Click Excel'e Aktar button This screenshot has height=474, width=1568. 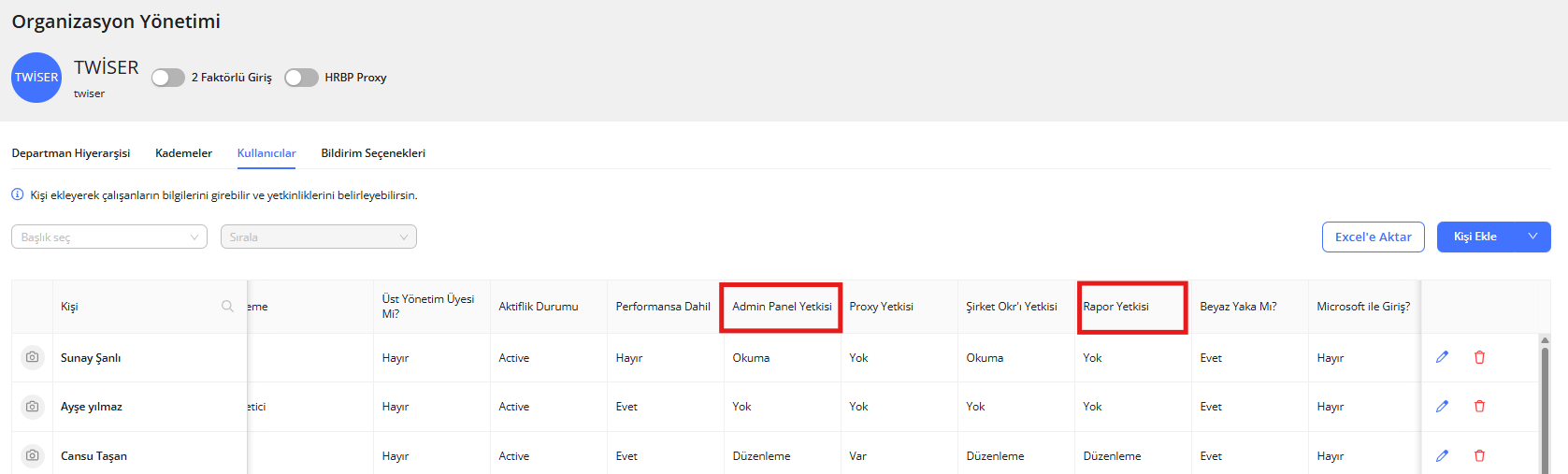[1373, 237]
